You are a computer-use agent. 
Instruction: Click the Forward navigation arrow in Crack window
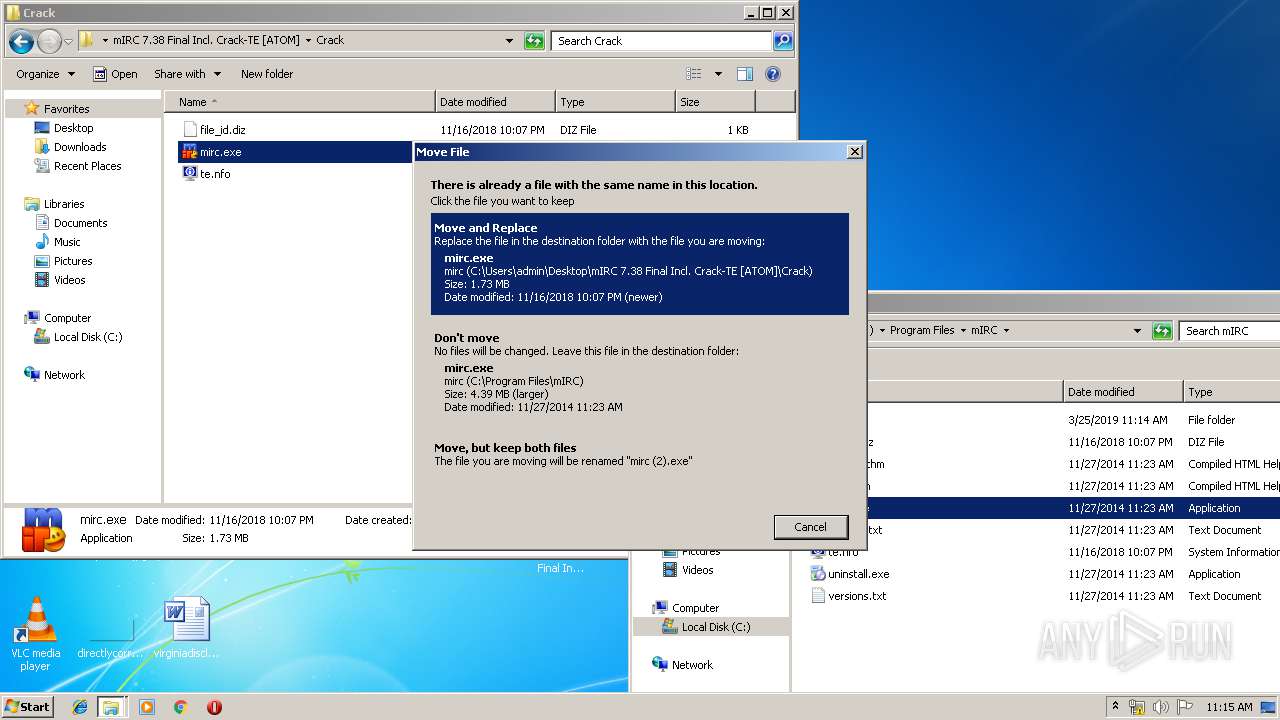pyautogui.click(x=48, y=41)
